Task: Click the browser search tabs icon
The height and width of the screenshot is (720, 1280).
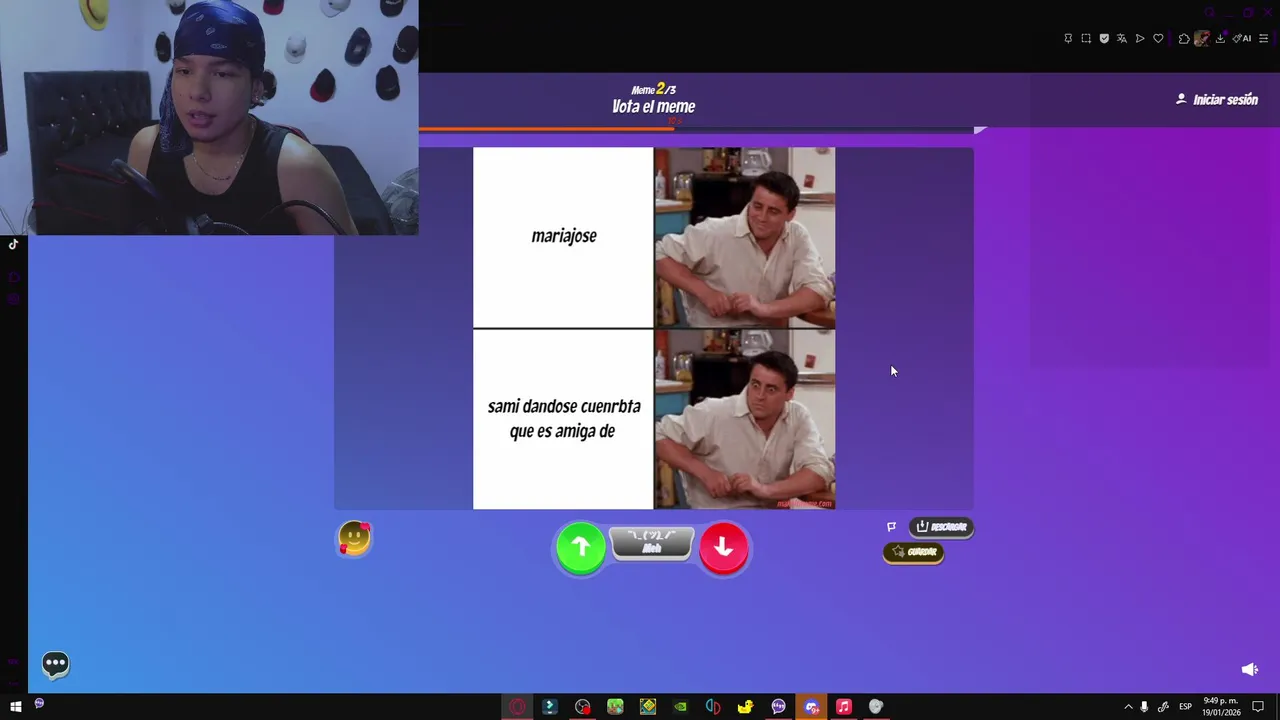Action: 1209,12
